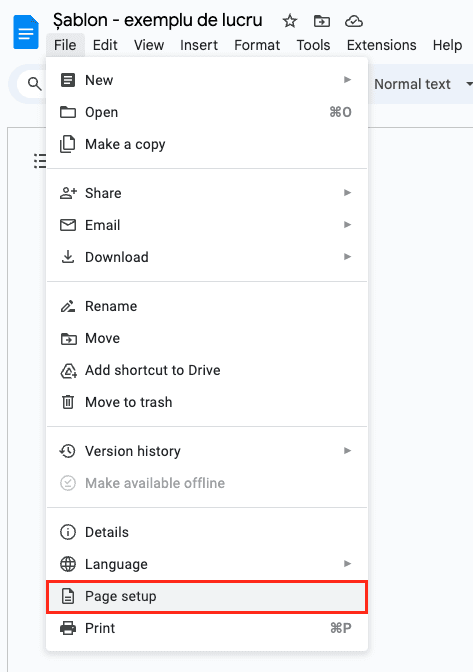The height and width of the screenshot is (672, 473).
Task: Open the Normal text style dropdown
Action: pos(423,84)
